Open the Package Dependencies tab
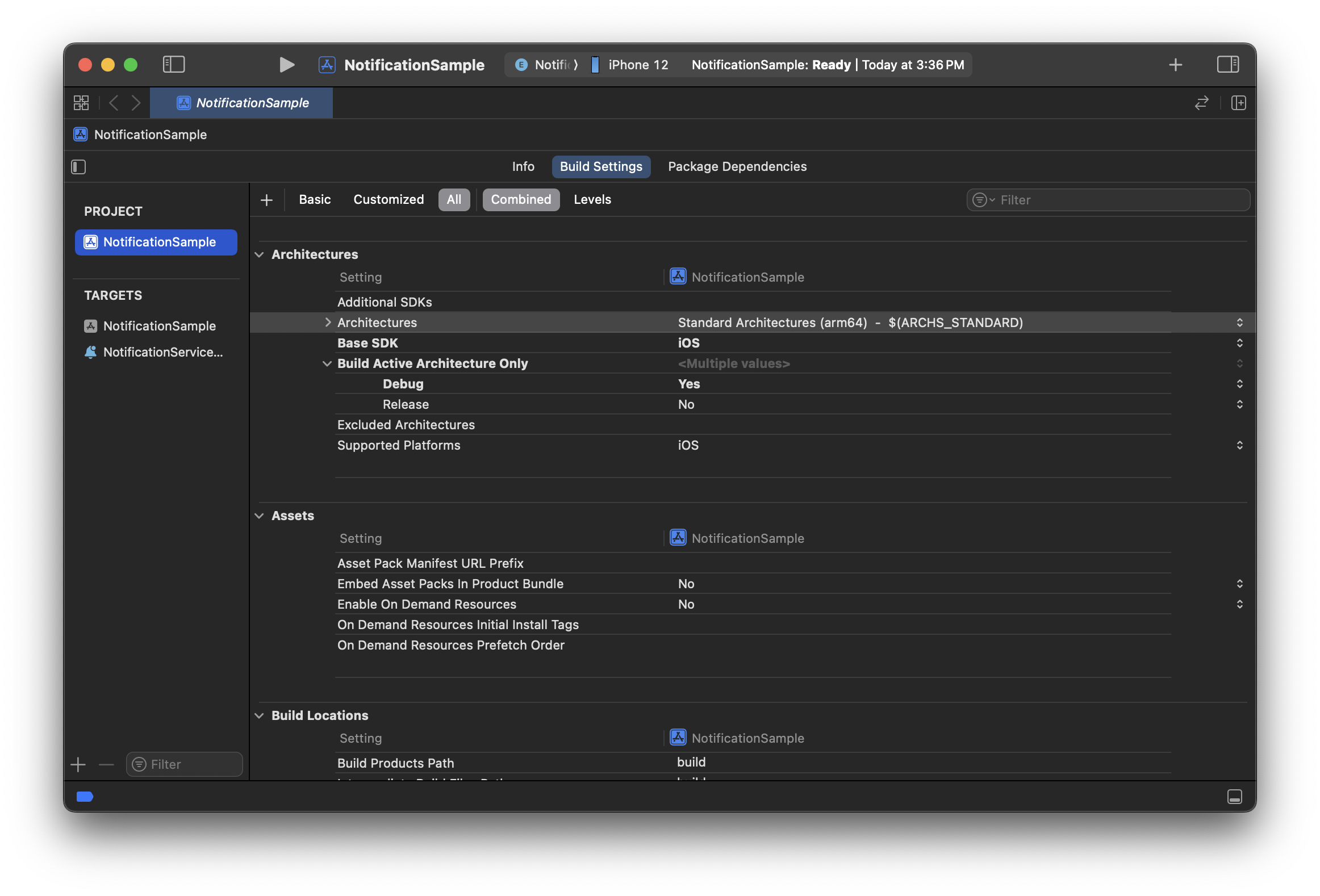 [737, 167]
